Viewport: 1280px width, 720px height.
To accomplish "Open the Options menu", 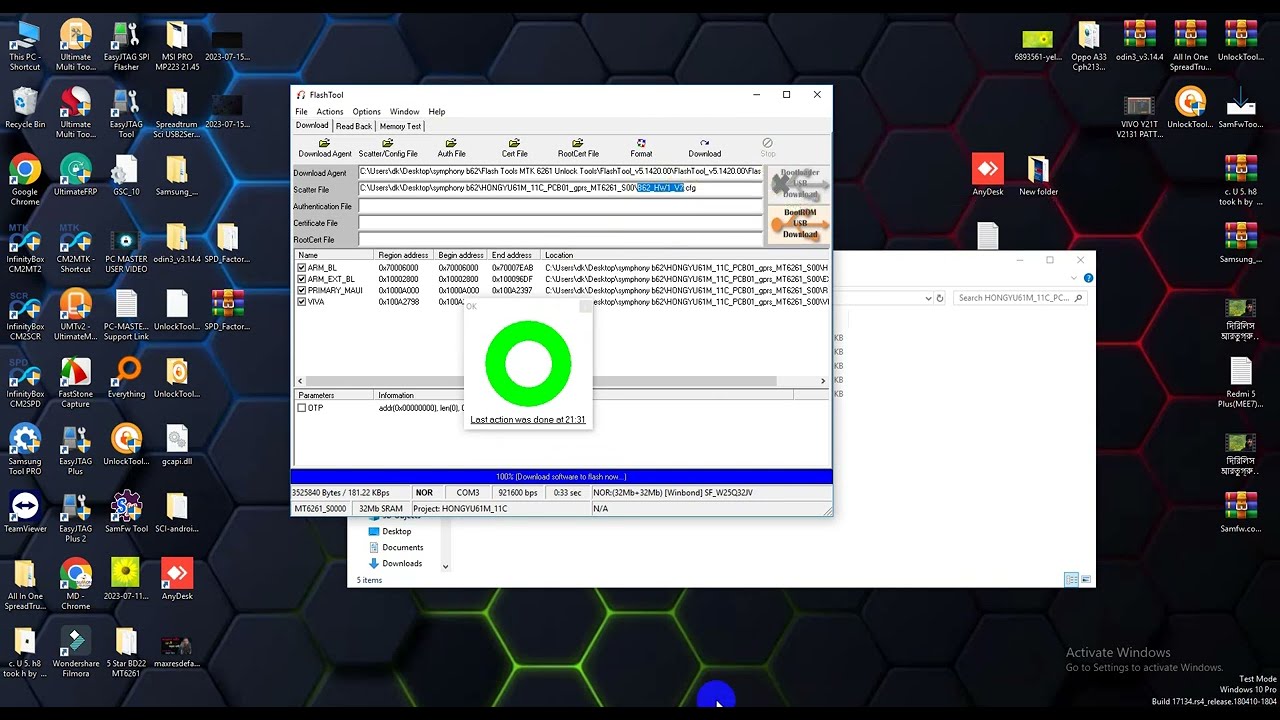I will coord(366,112).
